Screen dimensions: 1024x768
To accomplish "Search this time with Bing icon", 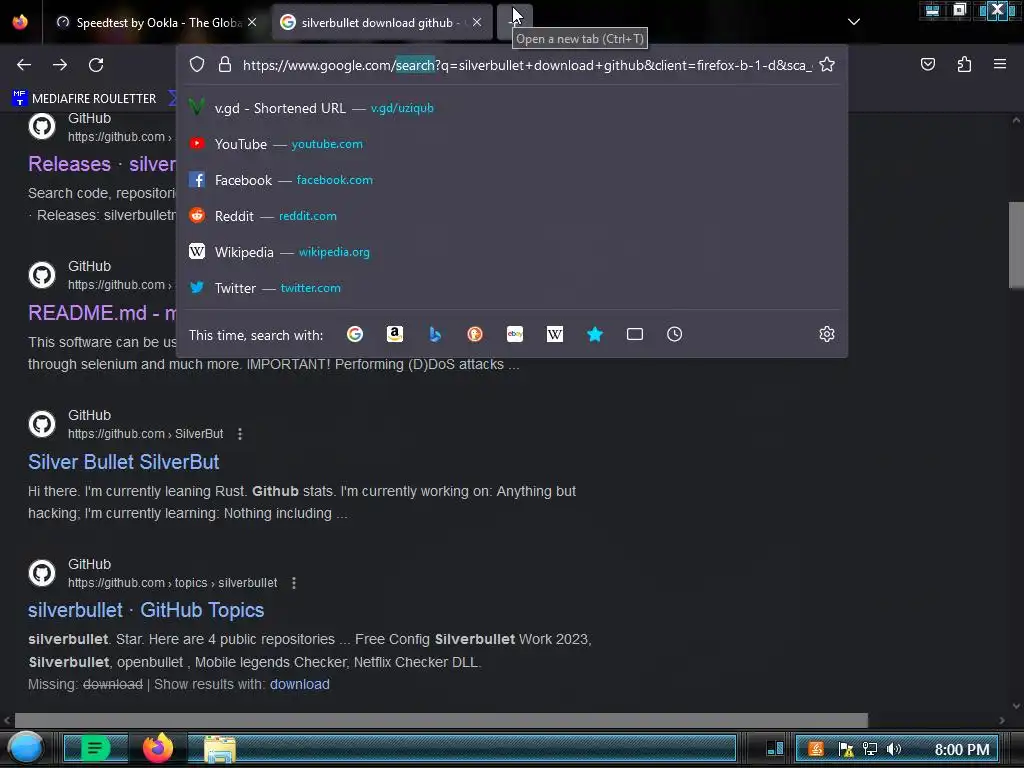I will 435,334.
